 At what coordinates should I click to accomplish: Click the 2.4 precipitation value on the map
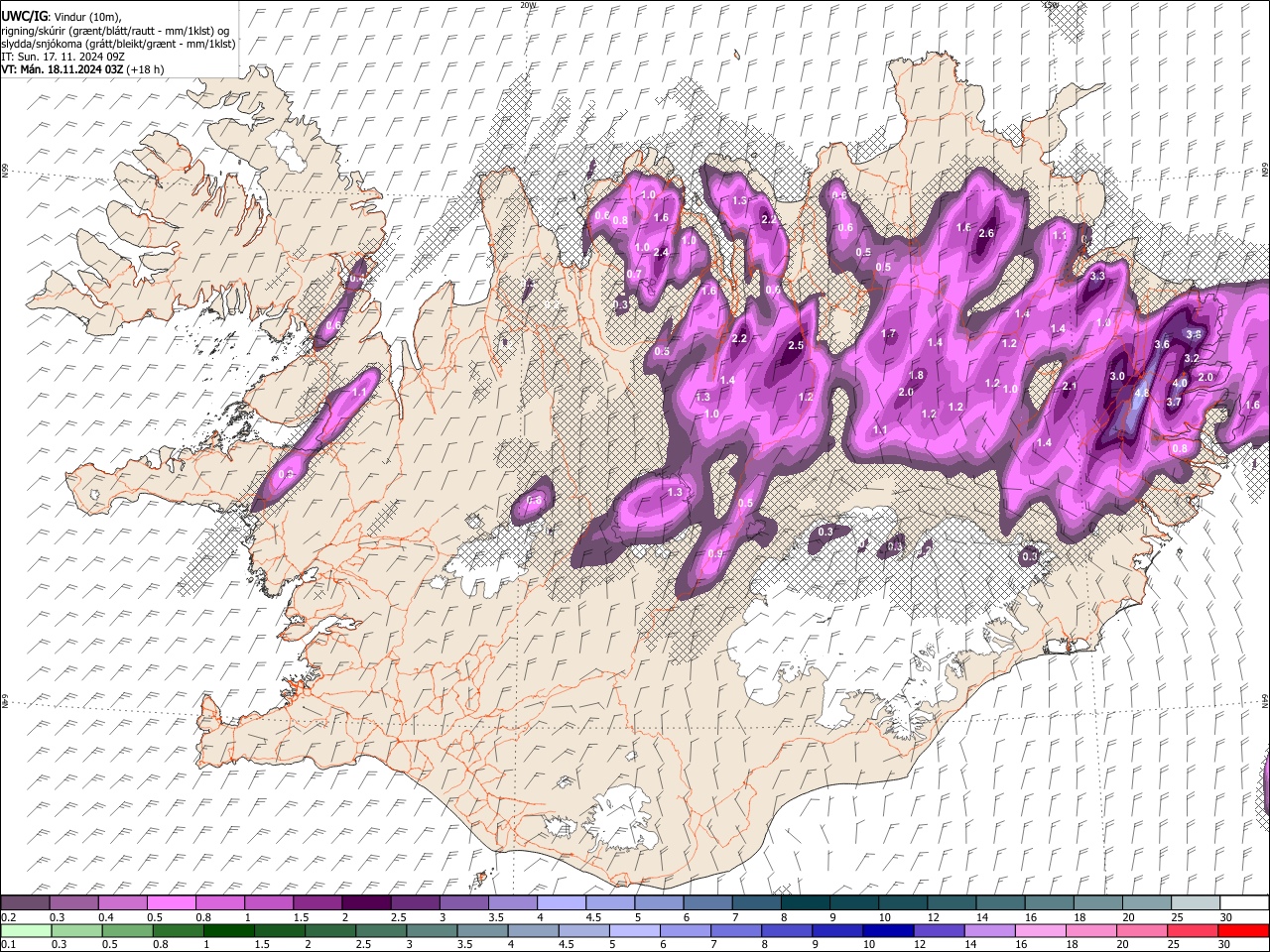(661, 252)
